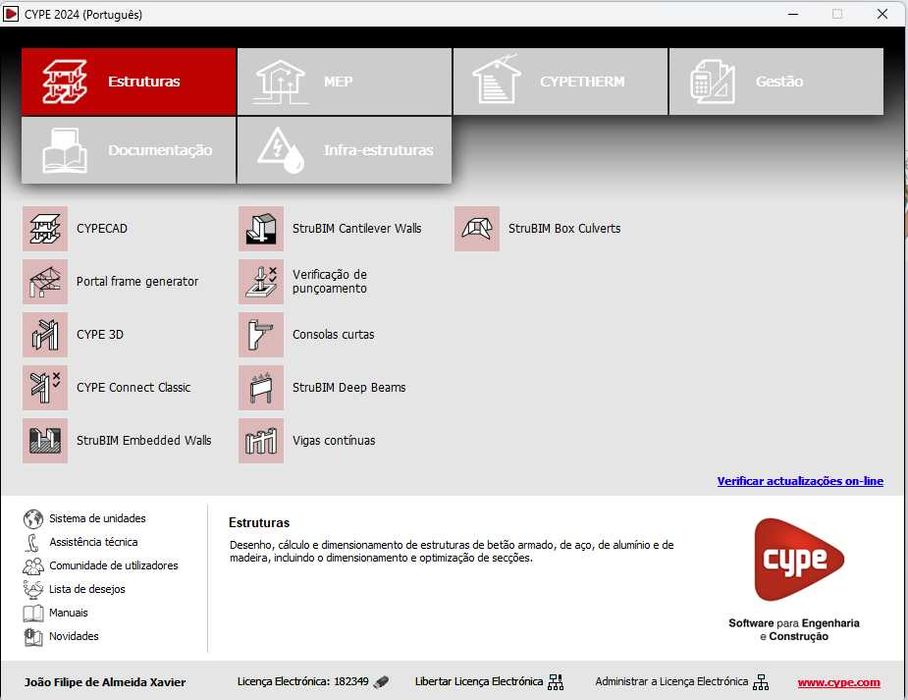Image resolution: width=908 pixels, height=700 pixels.
Task: Click the Vigas contínuas name
Action: [x=334, y=441]
